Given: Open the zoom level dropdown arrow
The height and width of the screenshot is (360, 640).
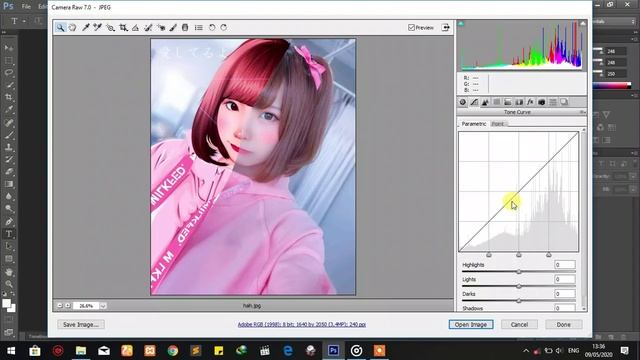Looking at the screenshot, I should [103, 306].
